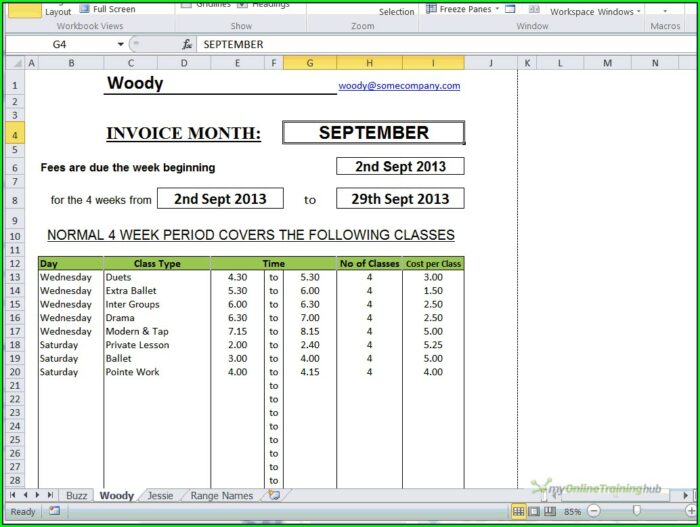Switch to the Woody sheet tab
Image resolution: width=700 pixels, height=527 pixels.
117,495
